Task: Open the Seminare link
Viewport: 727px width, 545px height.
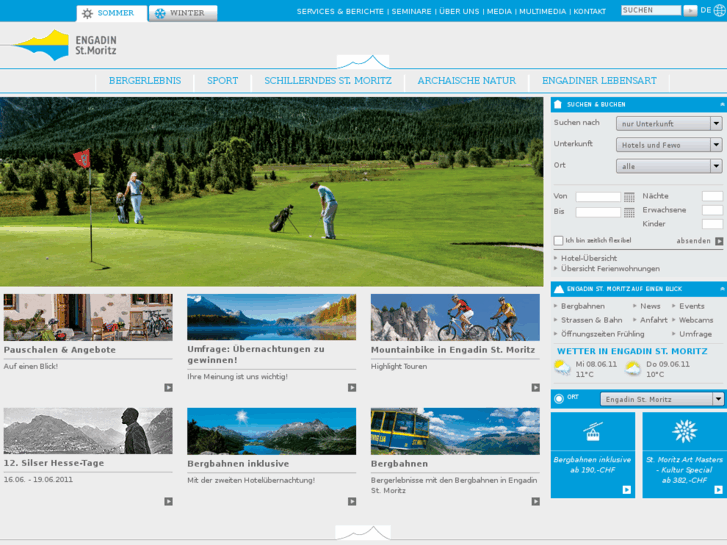Action: click(x=411, y=11)
